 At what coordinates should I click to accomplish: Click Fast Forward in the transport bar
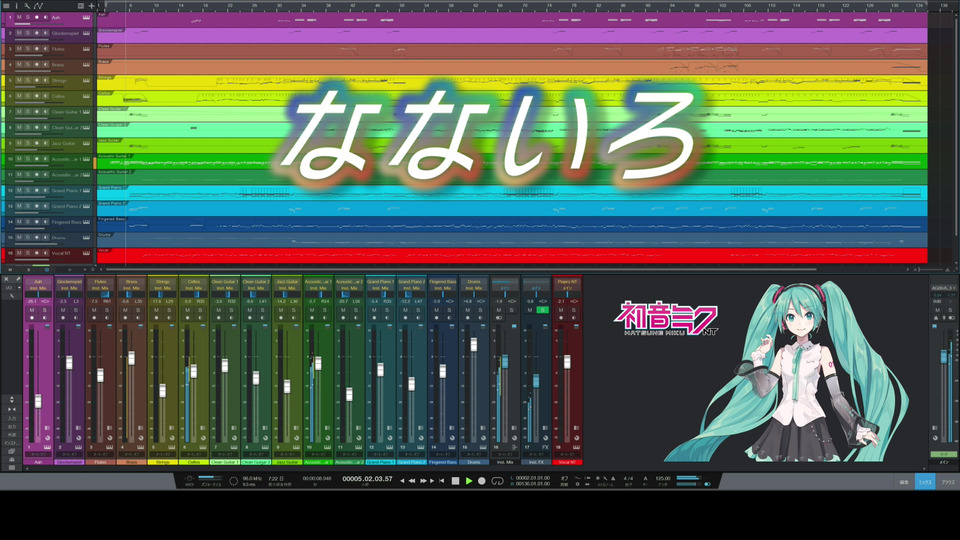coord(422,481)
